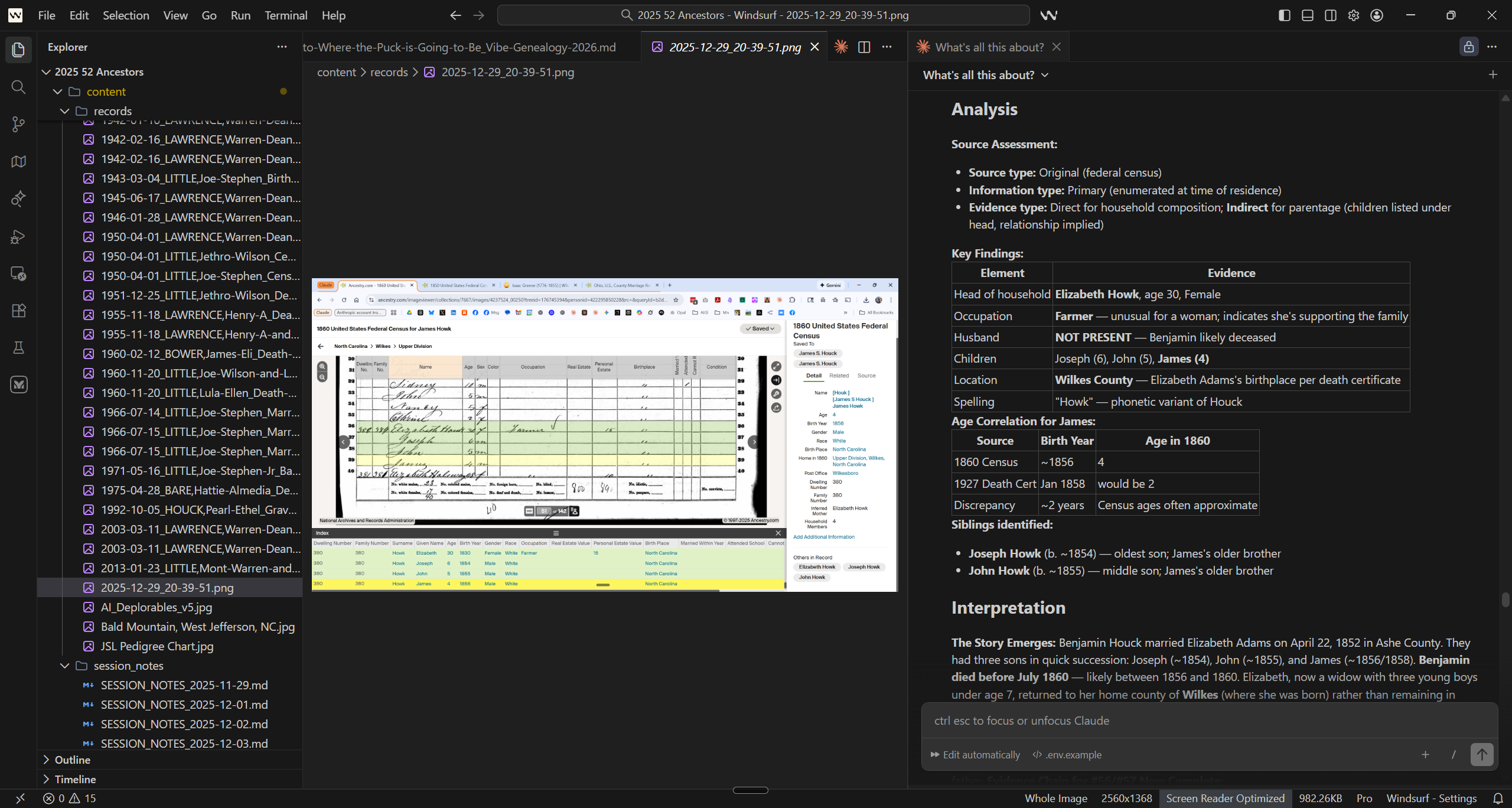
Task: Open the Source Control view
Action: 18,124
